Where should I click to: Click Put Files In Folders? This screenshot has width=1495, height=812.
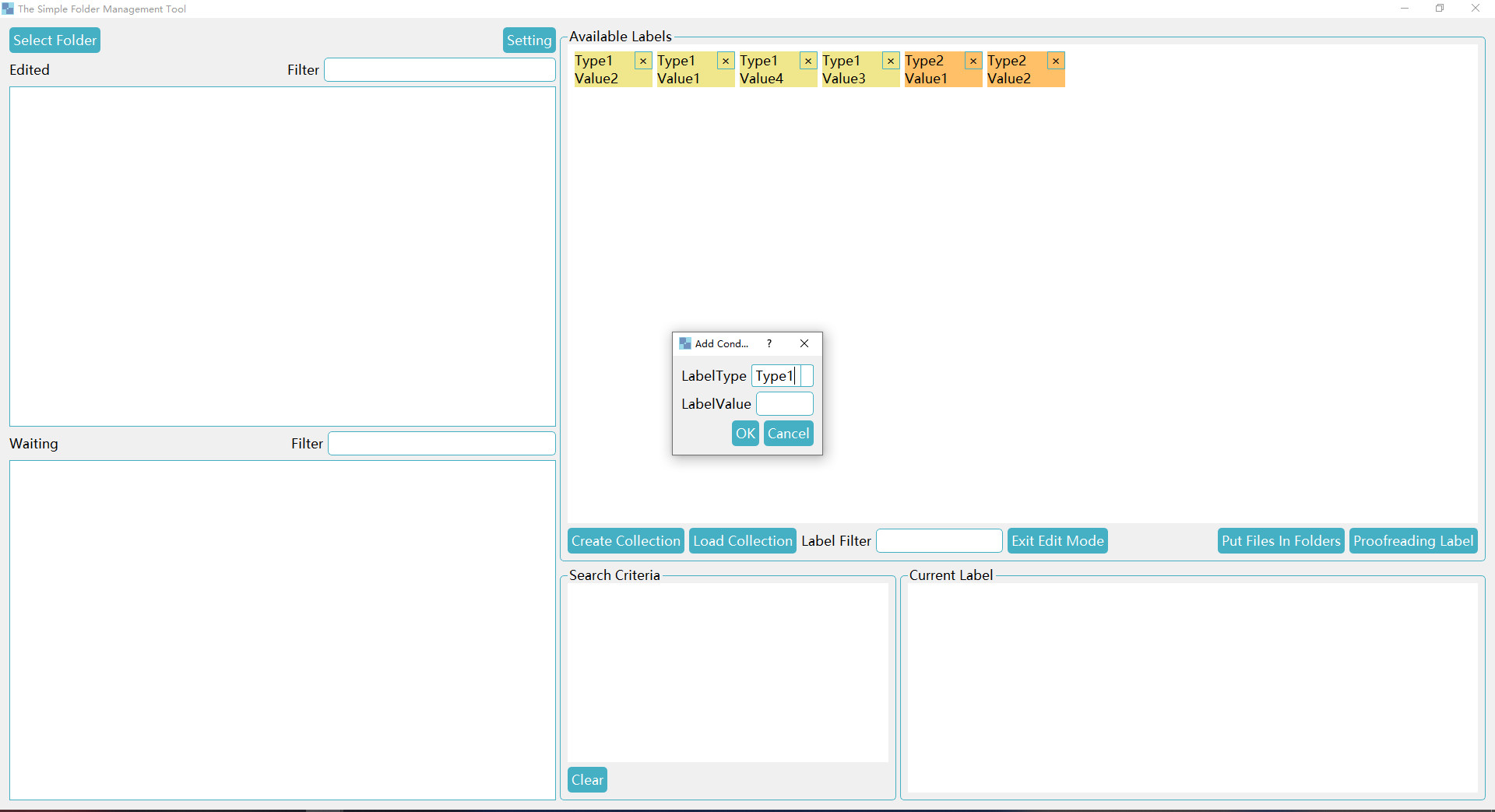[1281, 540]
